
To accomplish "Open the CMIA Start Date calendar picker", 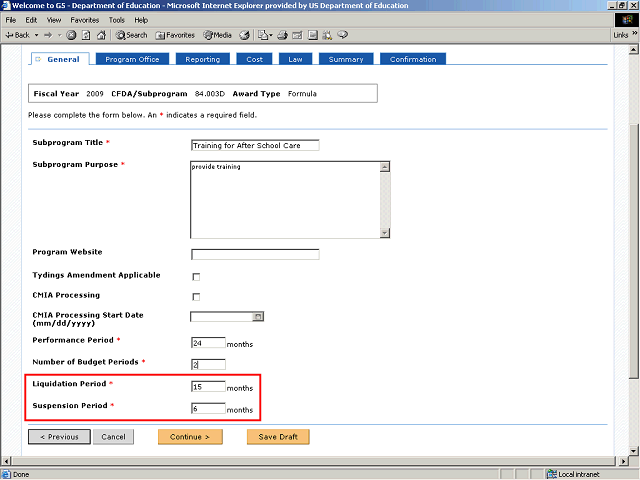I will click(x=258, y=317).
